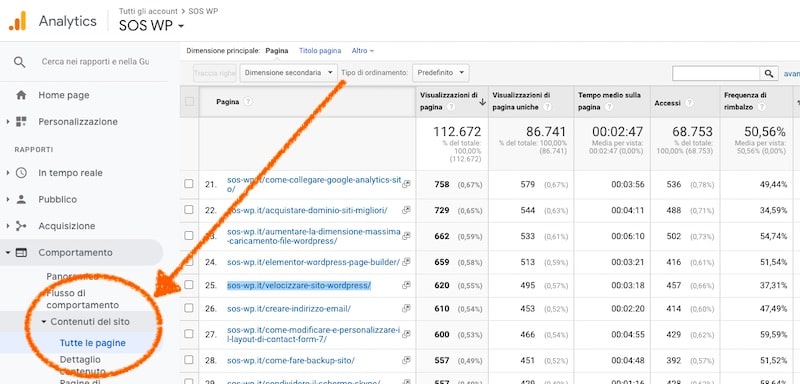
Task: Expand the In tempo reale section arrow
Action: point(8,173)
